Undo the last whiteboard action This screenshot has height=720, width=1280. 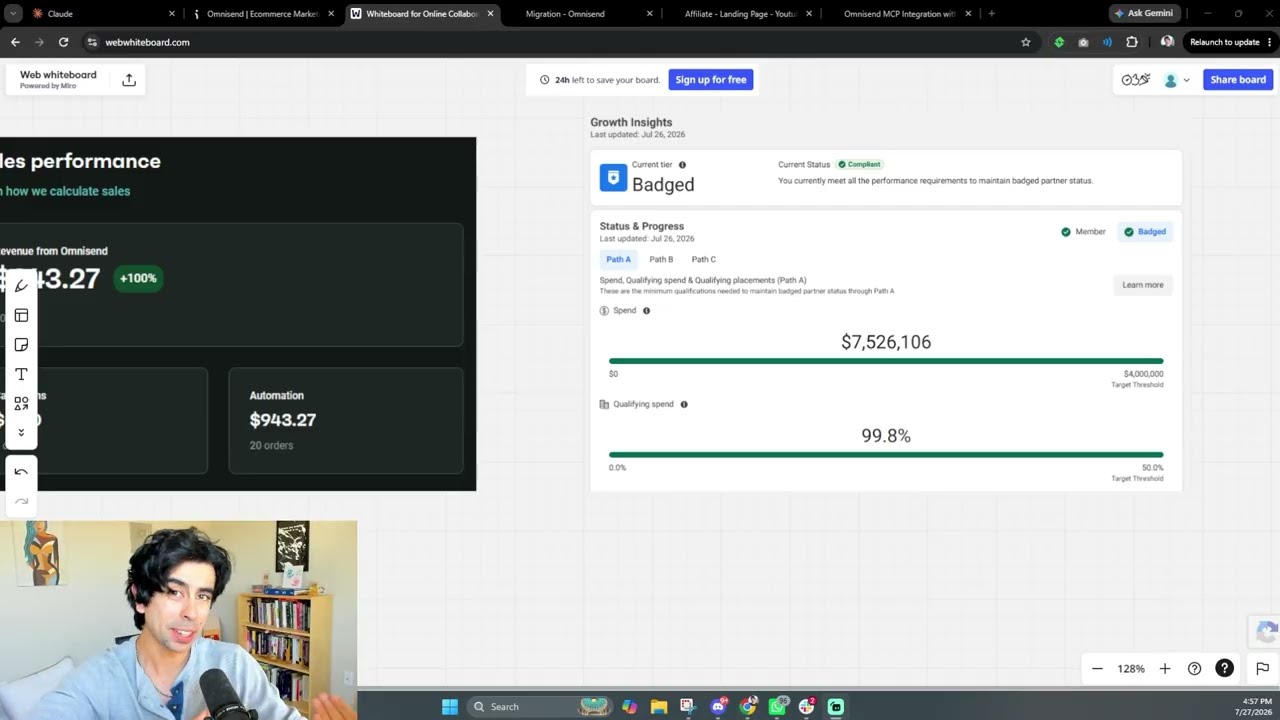[x=21, y=472]
